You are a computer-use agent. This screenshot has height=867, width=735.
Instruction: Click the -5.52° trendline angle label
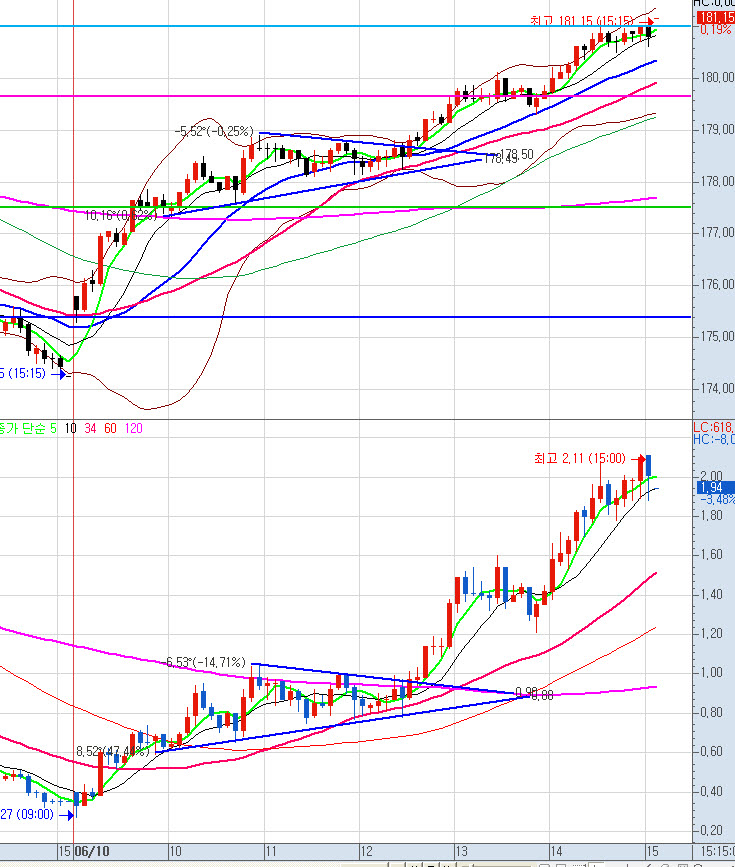coord(212,131)
